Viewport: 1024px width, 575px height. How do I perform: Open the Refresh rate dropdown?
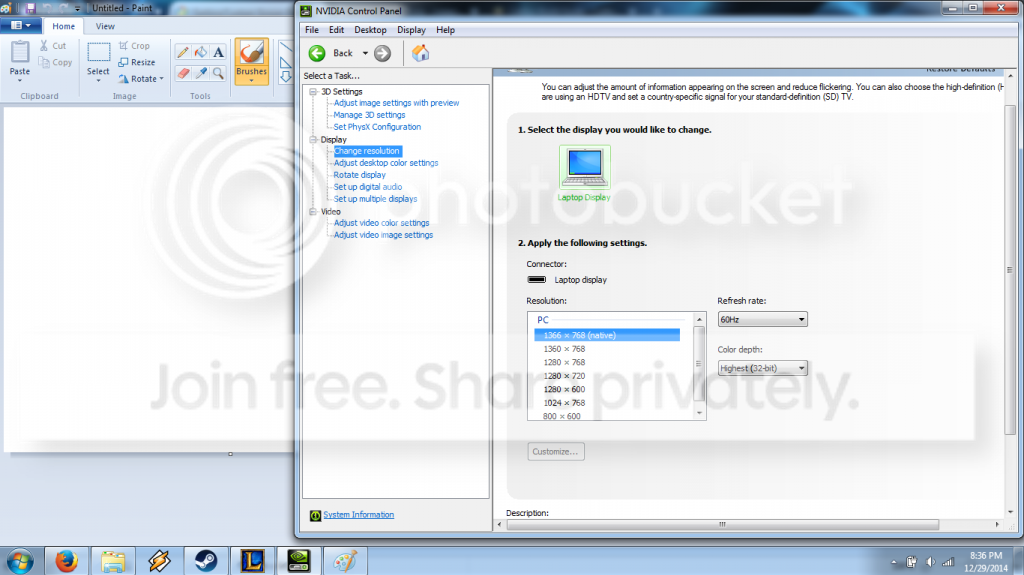click(x=762, y=320)
